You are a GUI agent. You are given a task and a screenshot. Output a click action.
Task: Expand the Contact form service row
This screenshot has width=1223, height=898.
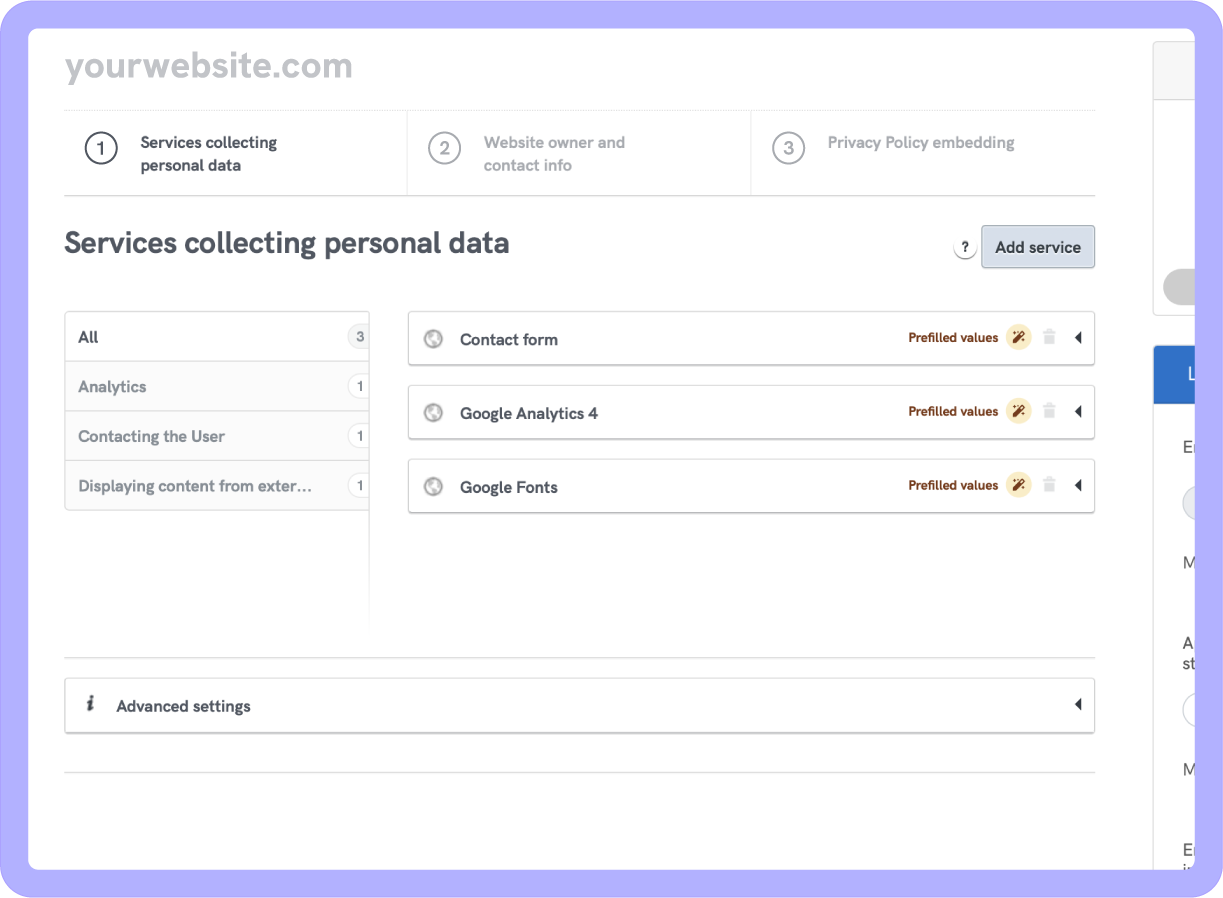[1078, 338]
